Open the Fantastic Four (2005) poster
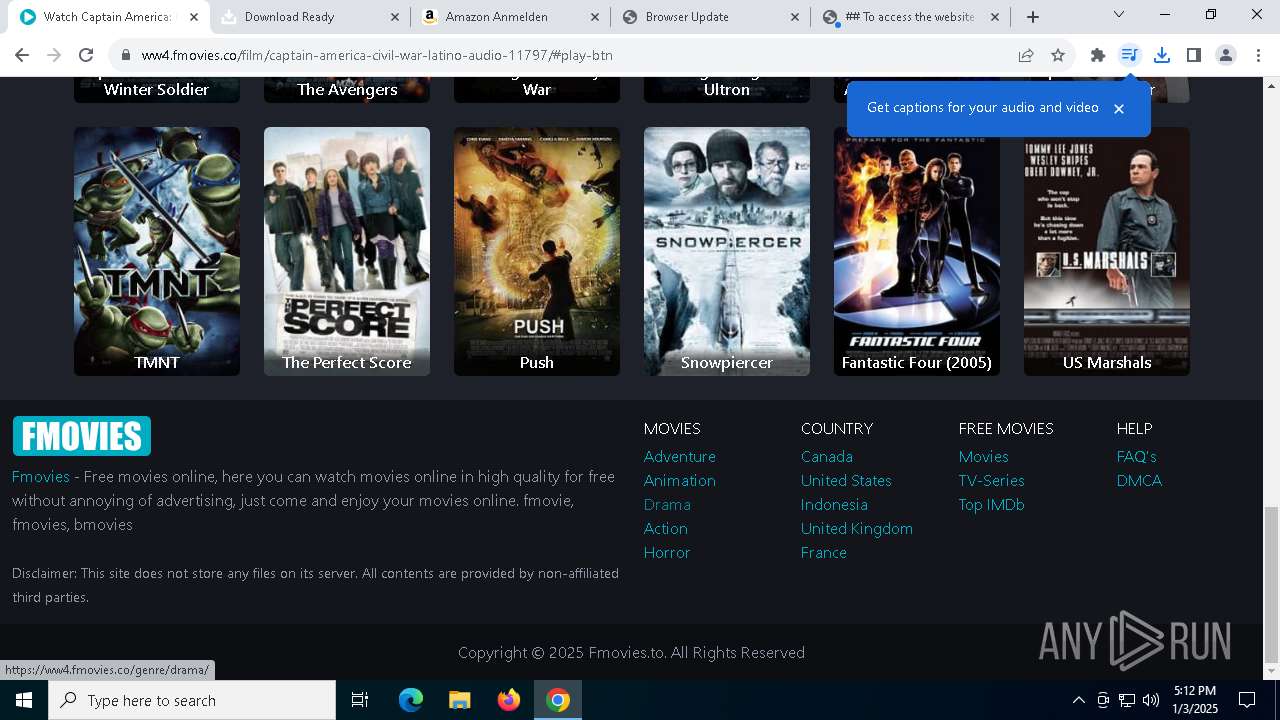The image size is (1280, 720). [x=917, y=251]
